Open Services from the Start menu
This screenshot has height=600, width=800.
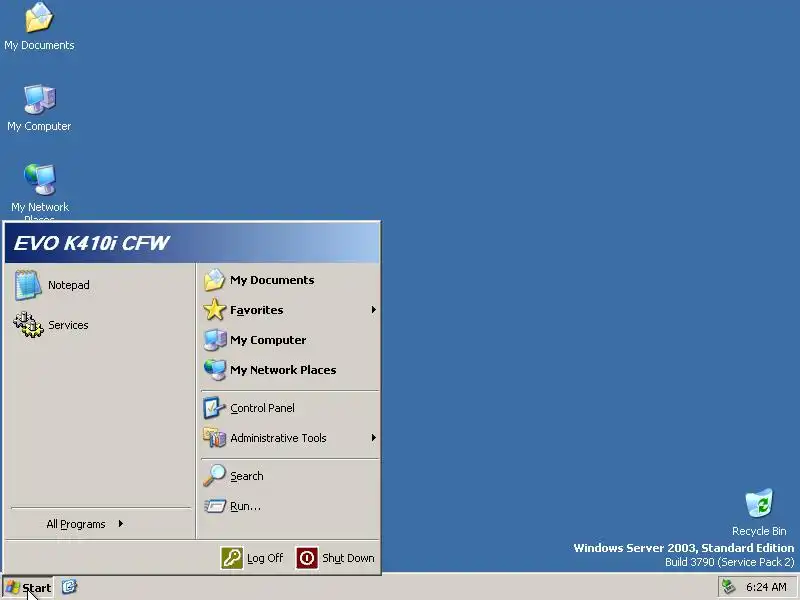pos(100,325)
